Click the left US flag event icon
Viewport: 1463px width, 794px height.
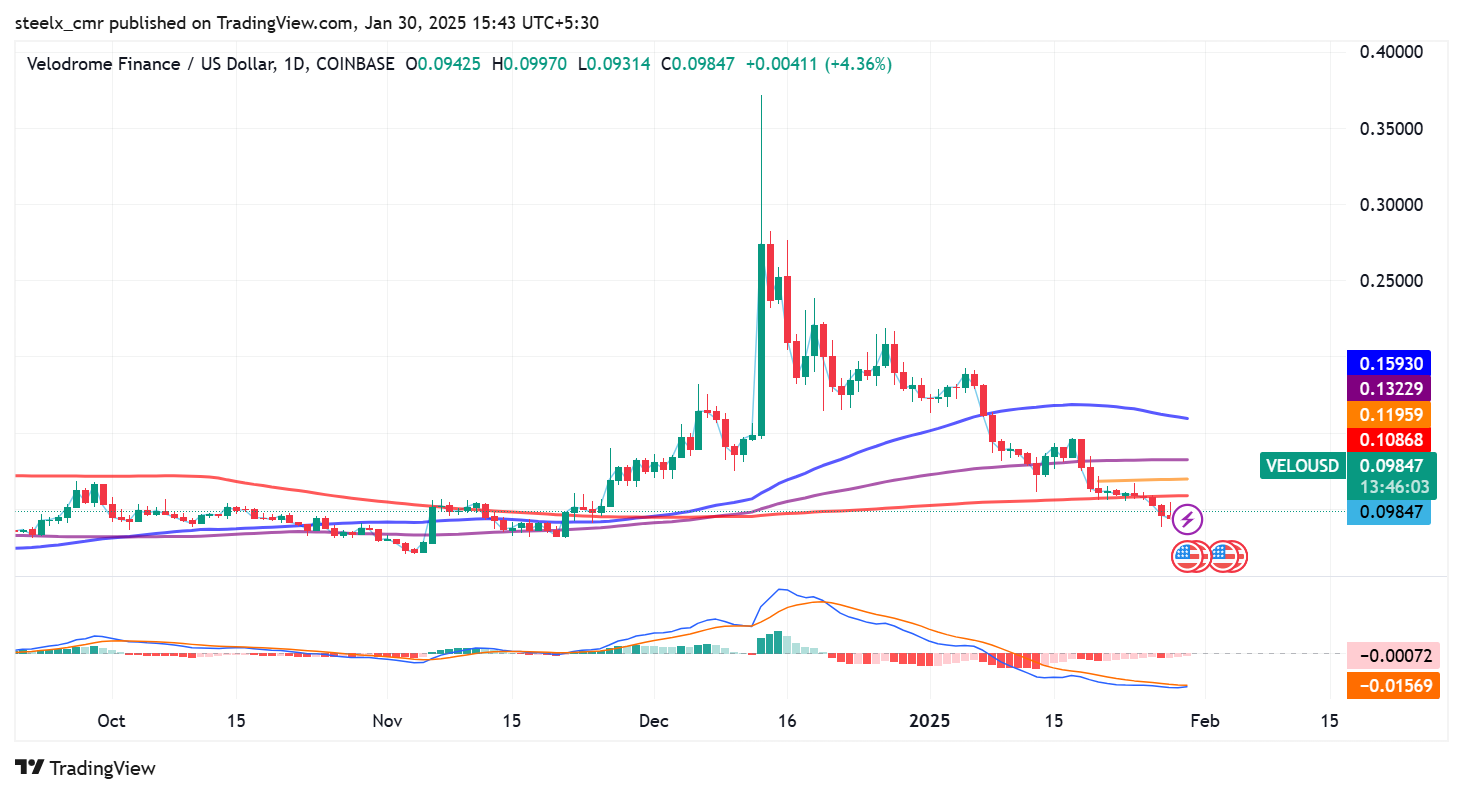pyautogui.click(x=1187, y=556)
